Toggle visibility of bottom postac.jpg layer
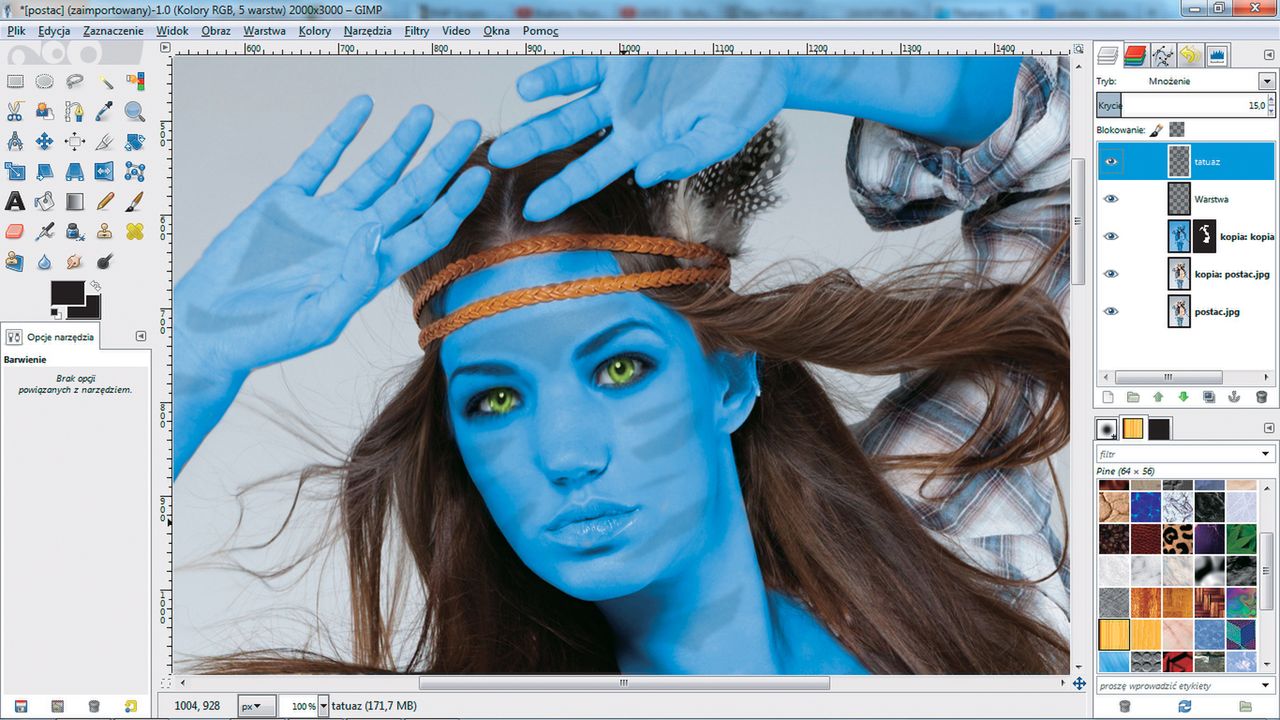This screenshot has width=1280, height=720. click(x=1110, y=311)
